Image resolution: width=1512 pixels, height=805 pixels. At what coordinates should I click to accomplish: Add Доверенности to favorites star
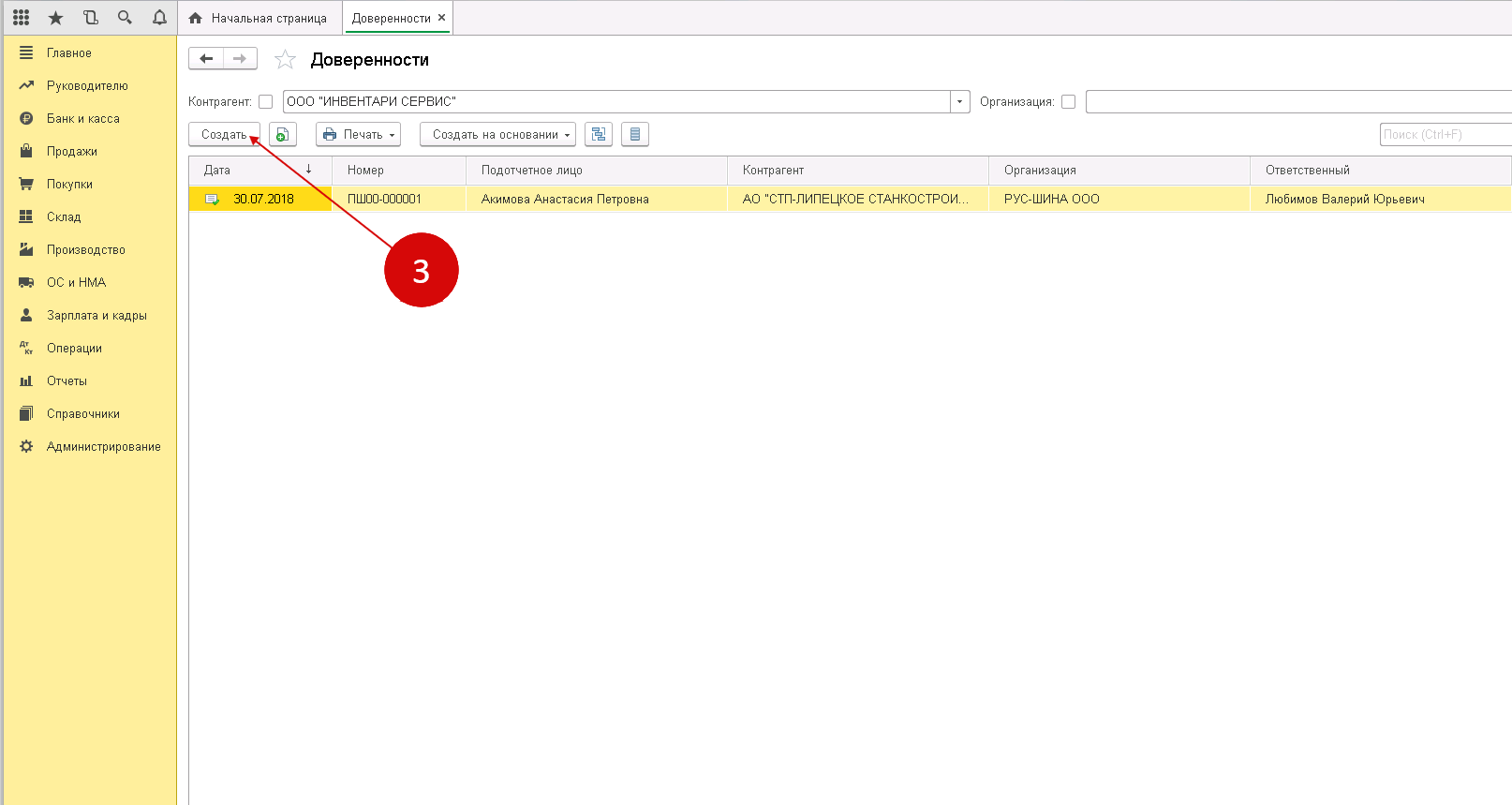pos(285,60)
